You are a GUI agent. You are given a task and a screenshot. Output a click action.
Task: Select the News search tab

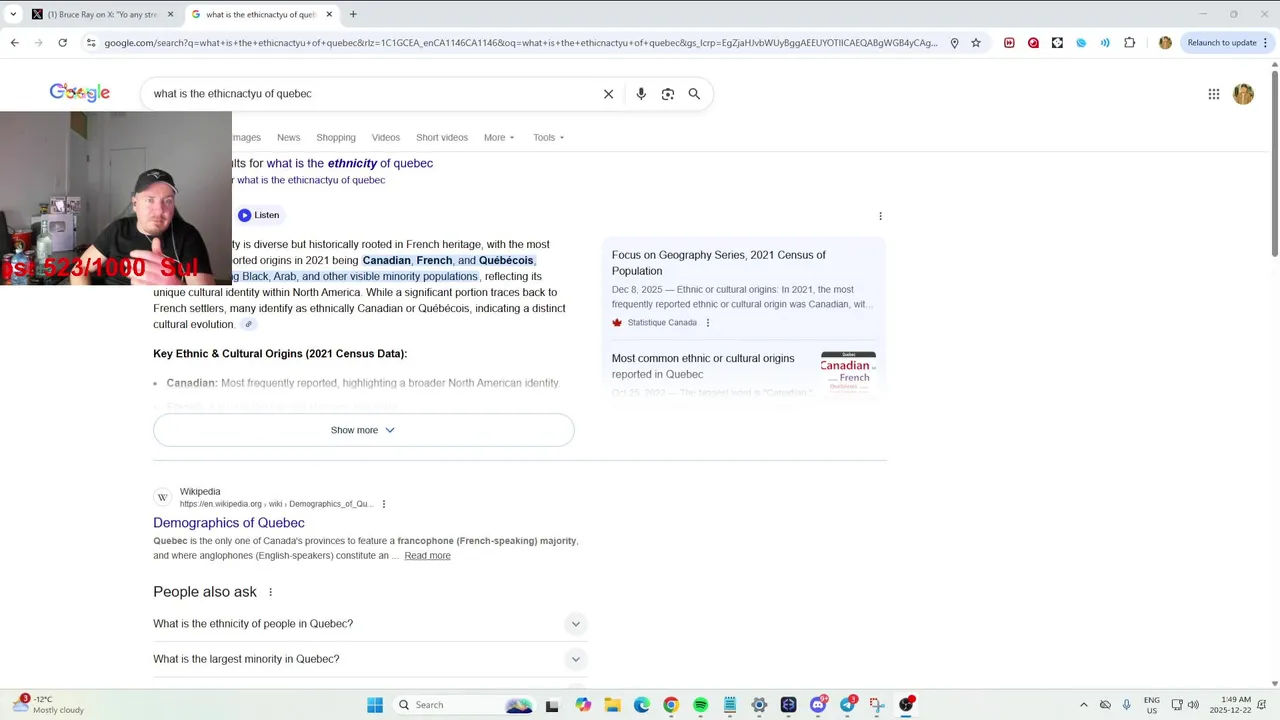tap(288, 137)
